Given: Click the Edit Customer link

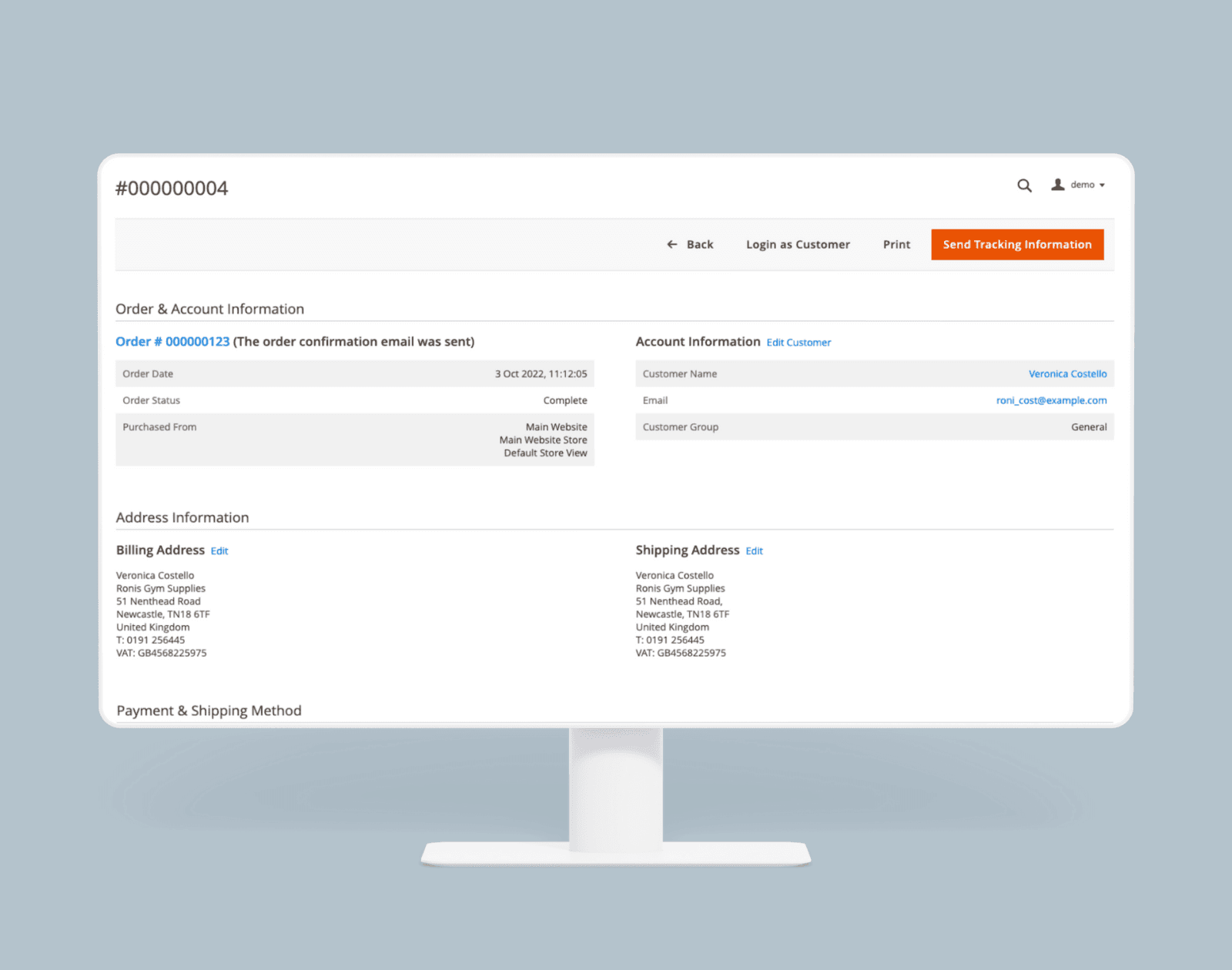Looking at the screenshot, I should (x=798, y=343).
